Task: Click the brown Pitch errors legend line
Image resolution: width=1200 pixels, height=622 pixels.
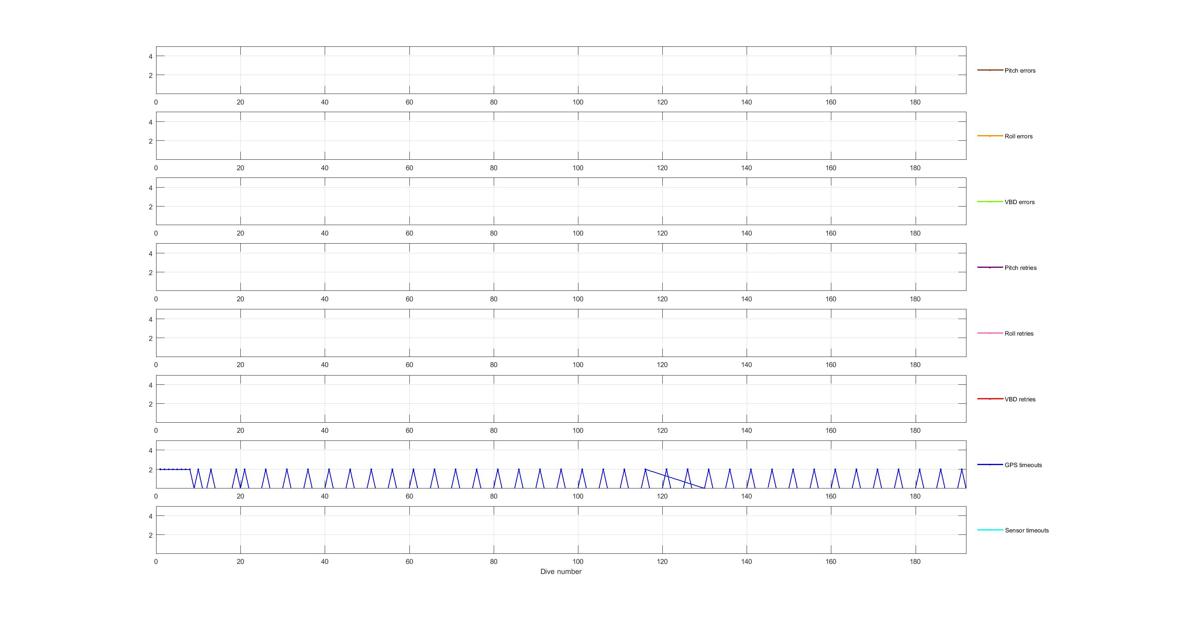Action: 989,70
